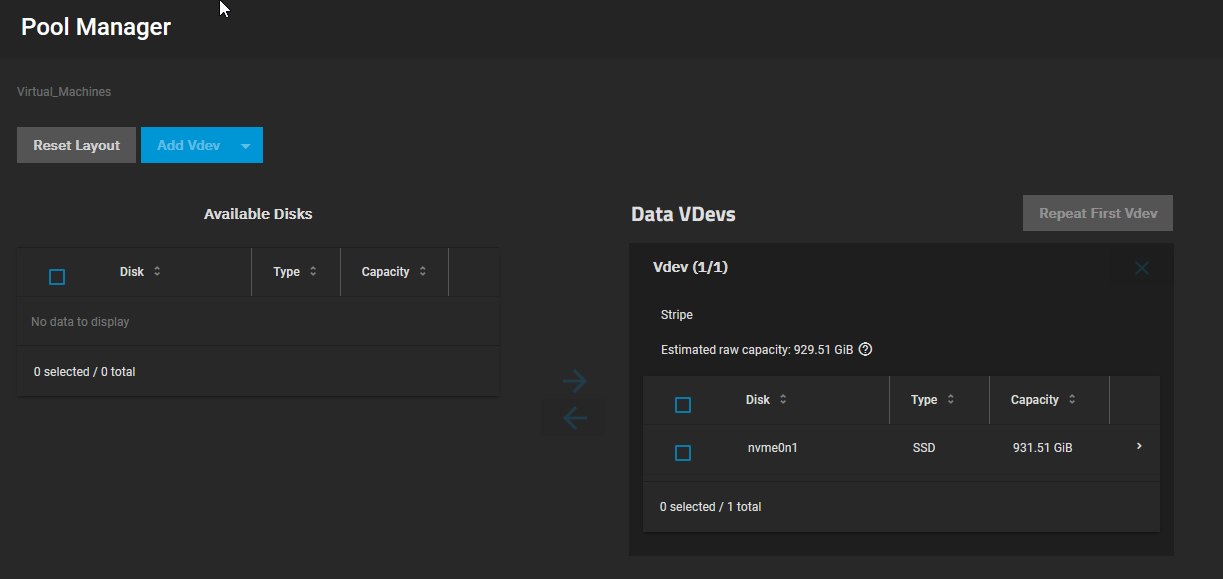This screenshot has width=1223, height=579.
Task: Sort Available Disks by Capacity column
Action: (394, 272)
